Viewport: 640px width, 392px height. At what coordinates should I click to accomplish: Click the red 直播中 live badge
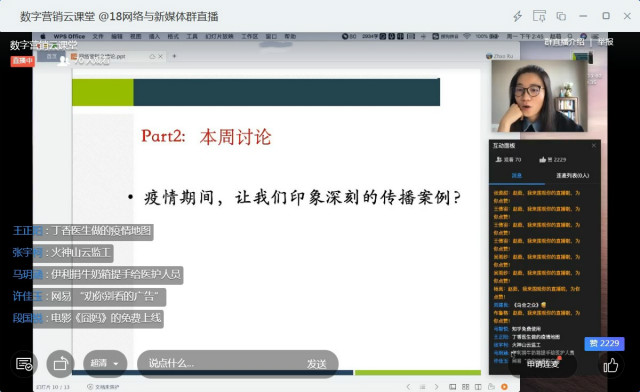pos(22,60)
